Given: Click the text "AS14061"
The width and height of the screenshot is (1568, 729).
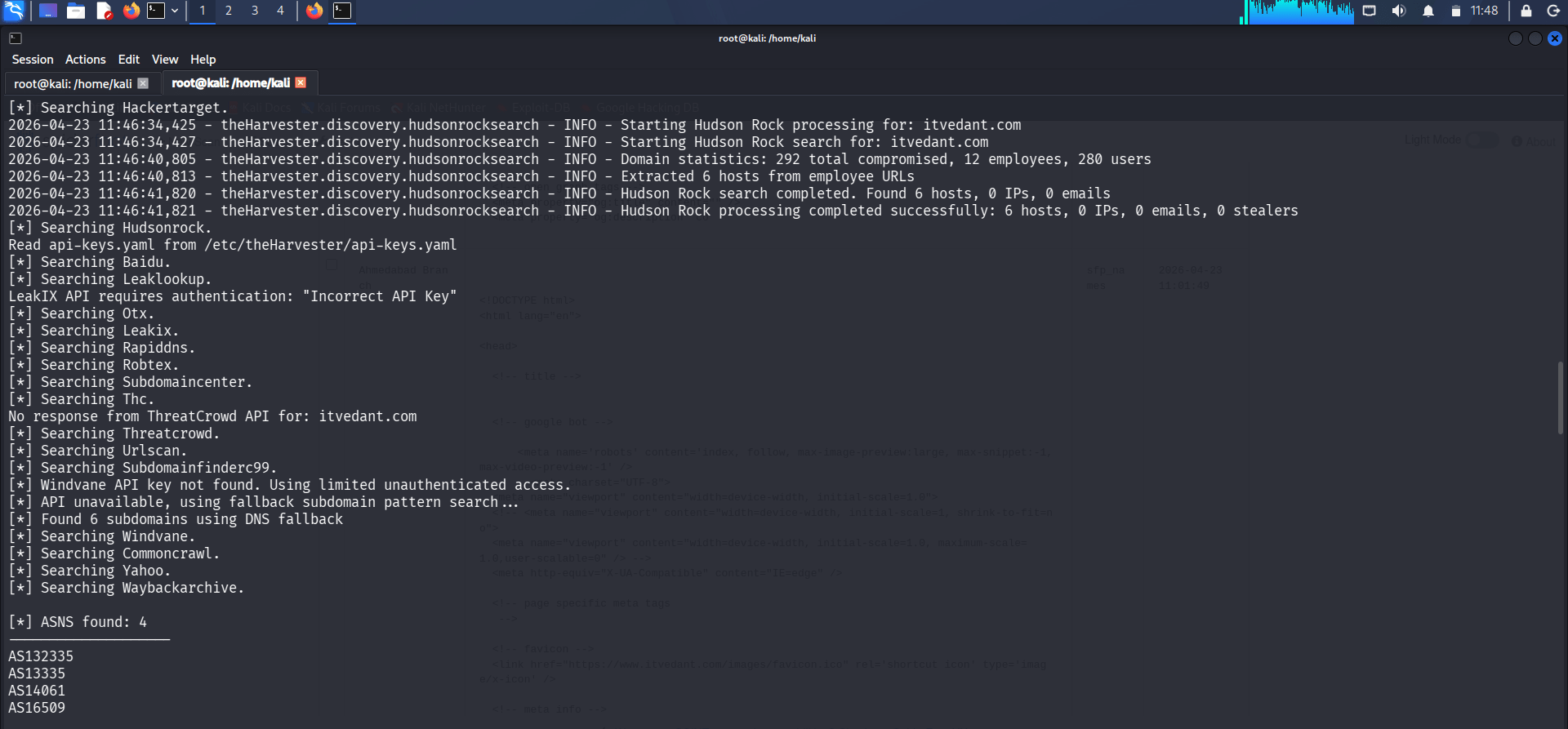Looking at the screenshot, I should (x=37, y=691).
